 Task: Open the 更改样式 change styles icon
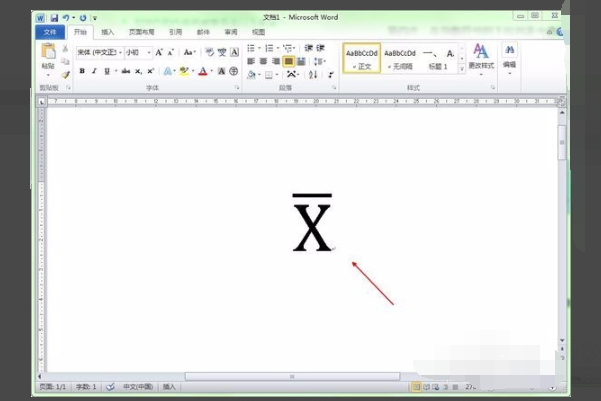click(x=481, y=51)
